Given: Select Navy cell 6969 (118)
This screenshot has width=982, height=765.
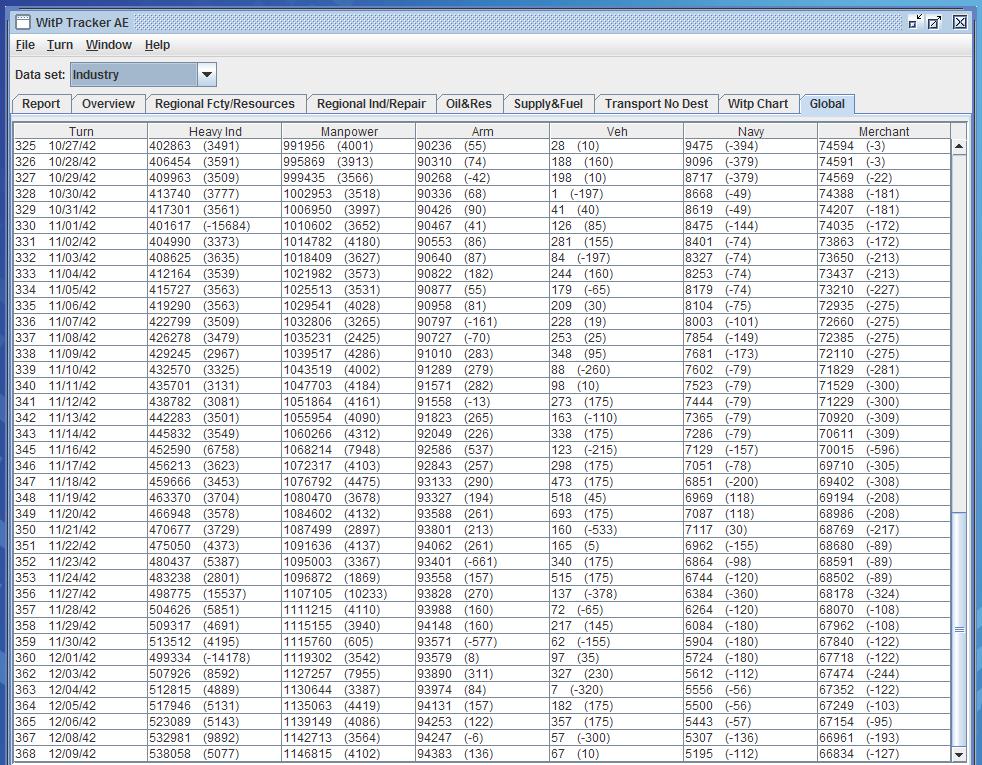Looking at the screenshot, I should point(751,498).
